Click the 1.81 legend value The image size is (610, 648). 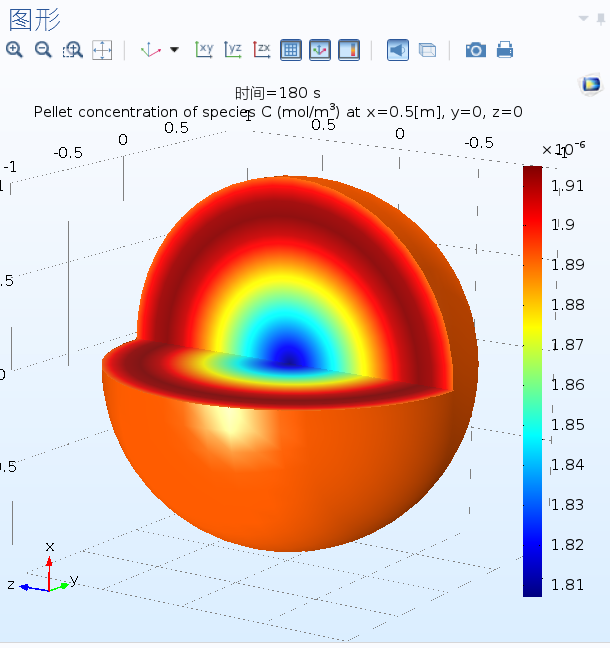coord(567,585)
